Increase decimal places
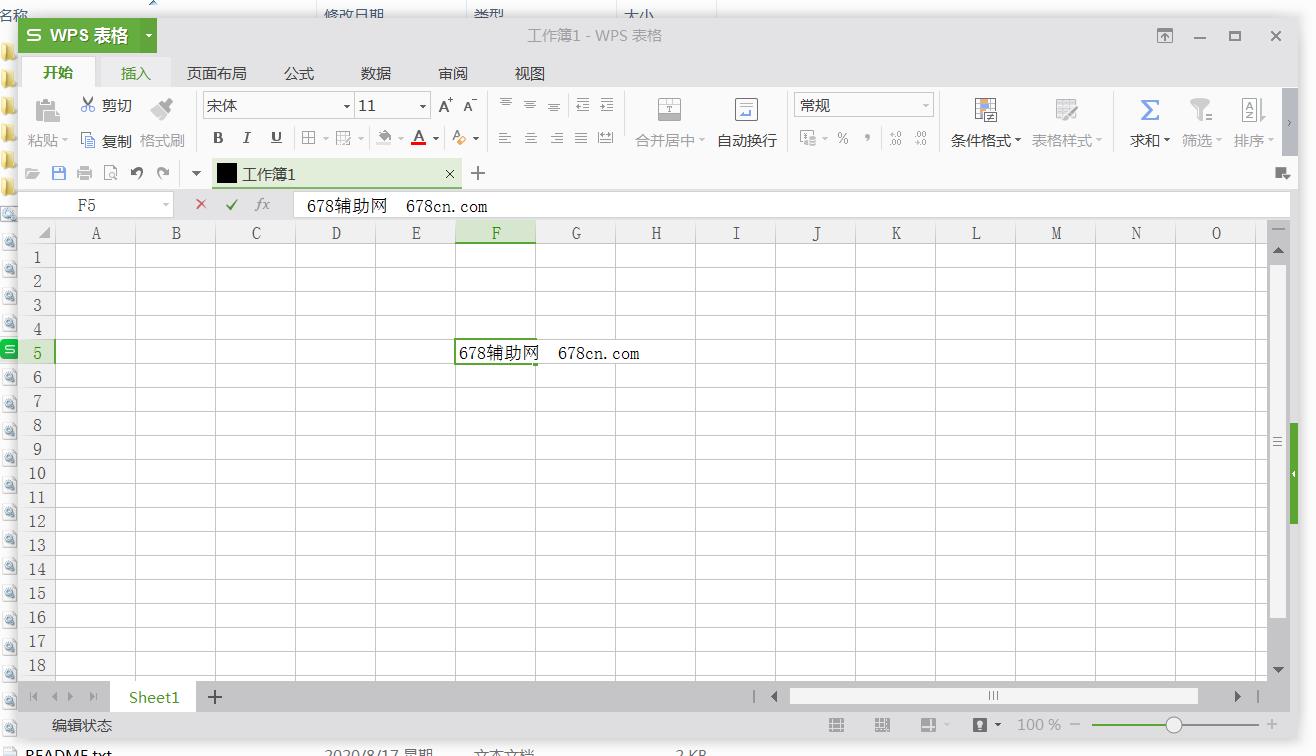Screen dimensions: 1316x756 [x=895, y=138]
